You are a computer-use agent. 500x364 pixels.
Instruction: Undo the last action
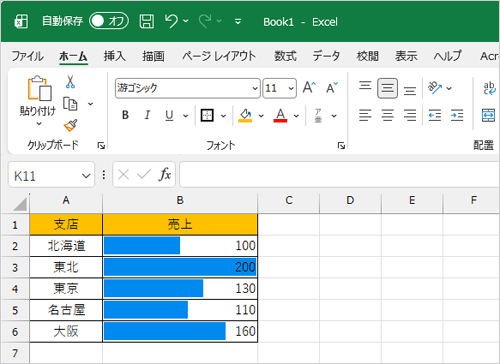(171, 21)
